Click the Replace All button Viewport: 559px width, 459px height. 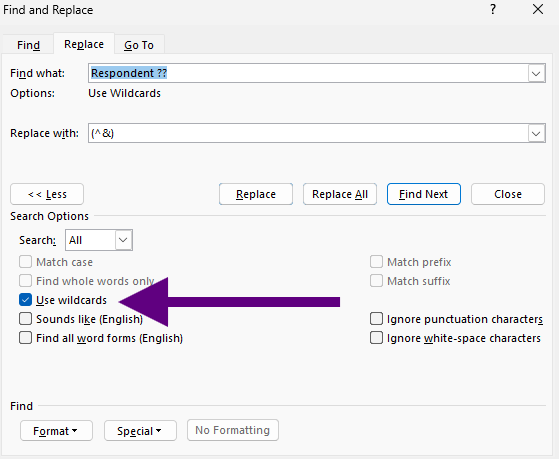point(340,194)
